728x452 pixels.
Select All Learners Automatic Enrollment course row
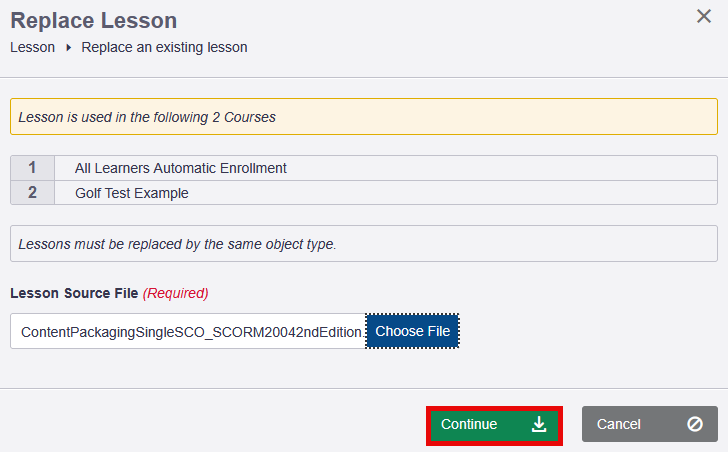[180, 168]
